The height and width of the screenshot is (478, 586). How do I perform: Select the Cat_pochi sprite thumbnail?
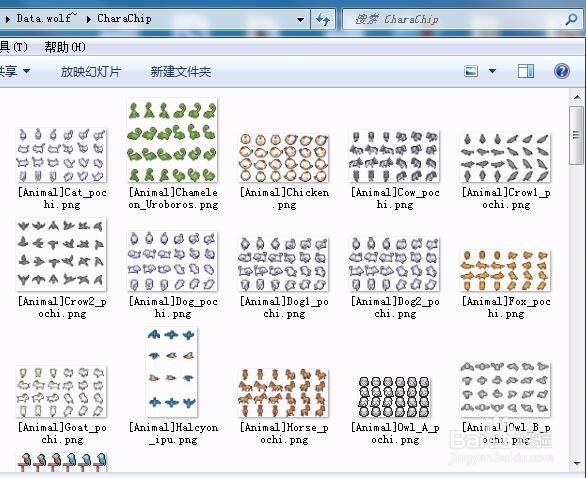click(61, 155)
